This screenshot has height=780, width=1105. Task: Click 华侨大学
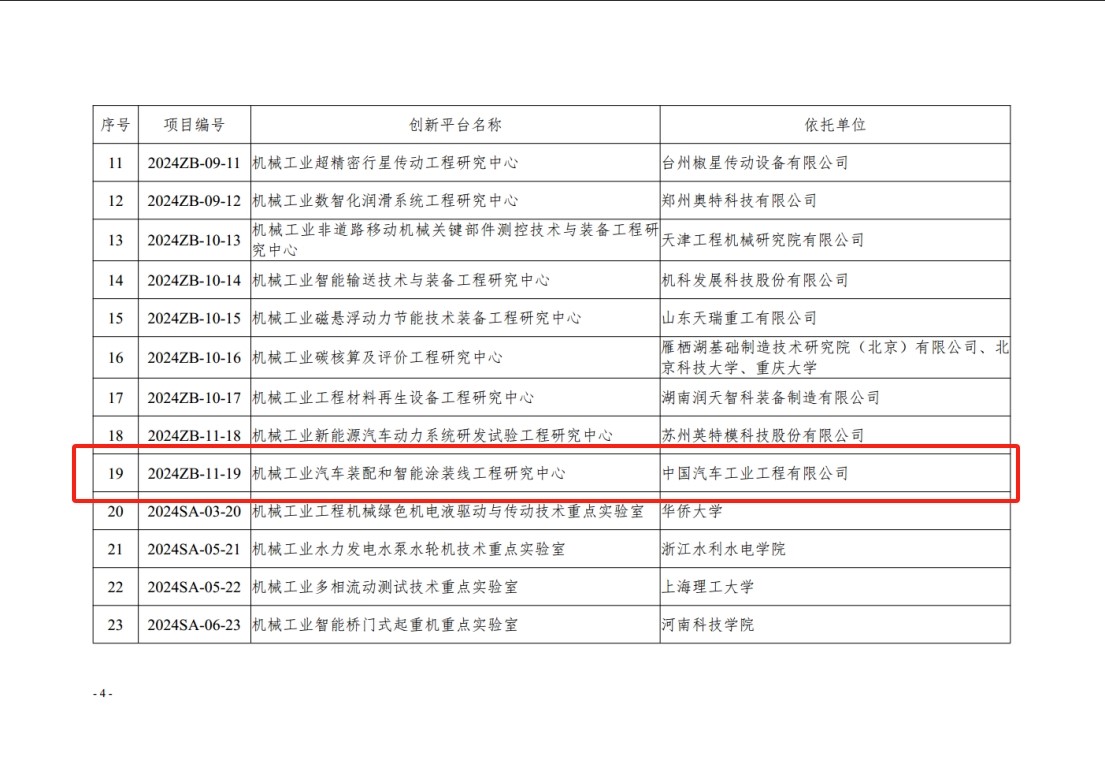(x=692, y=512)
